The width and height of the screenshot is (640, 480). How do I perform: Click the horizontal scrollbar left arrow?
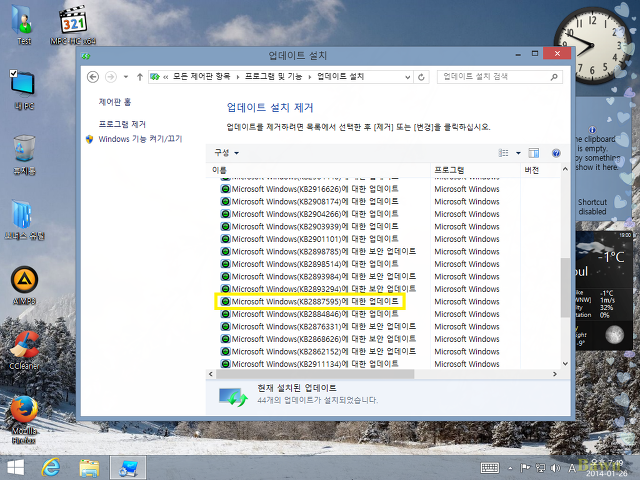coord(211,374)
